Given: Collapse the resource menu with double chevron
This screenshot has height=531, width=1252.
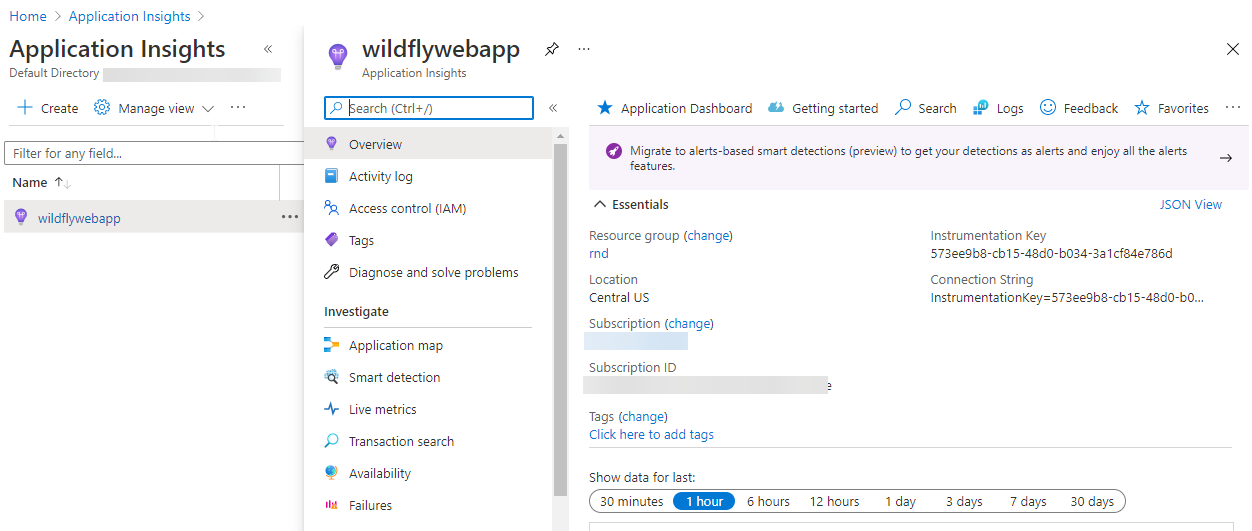Looking at the screenshot, I should point(552,108).
